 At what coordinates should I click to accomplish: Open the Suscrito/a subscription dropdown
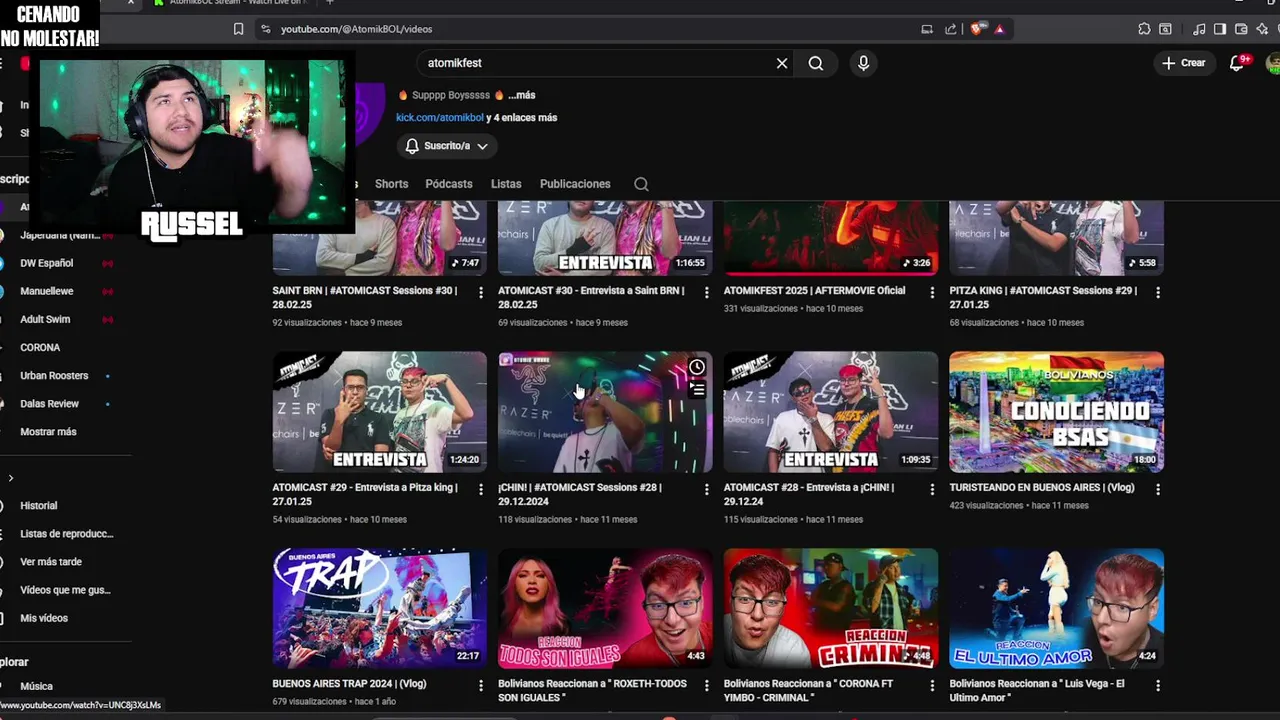point(447,146)
